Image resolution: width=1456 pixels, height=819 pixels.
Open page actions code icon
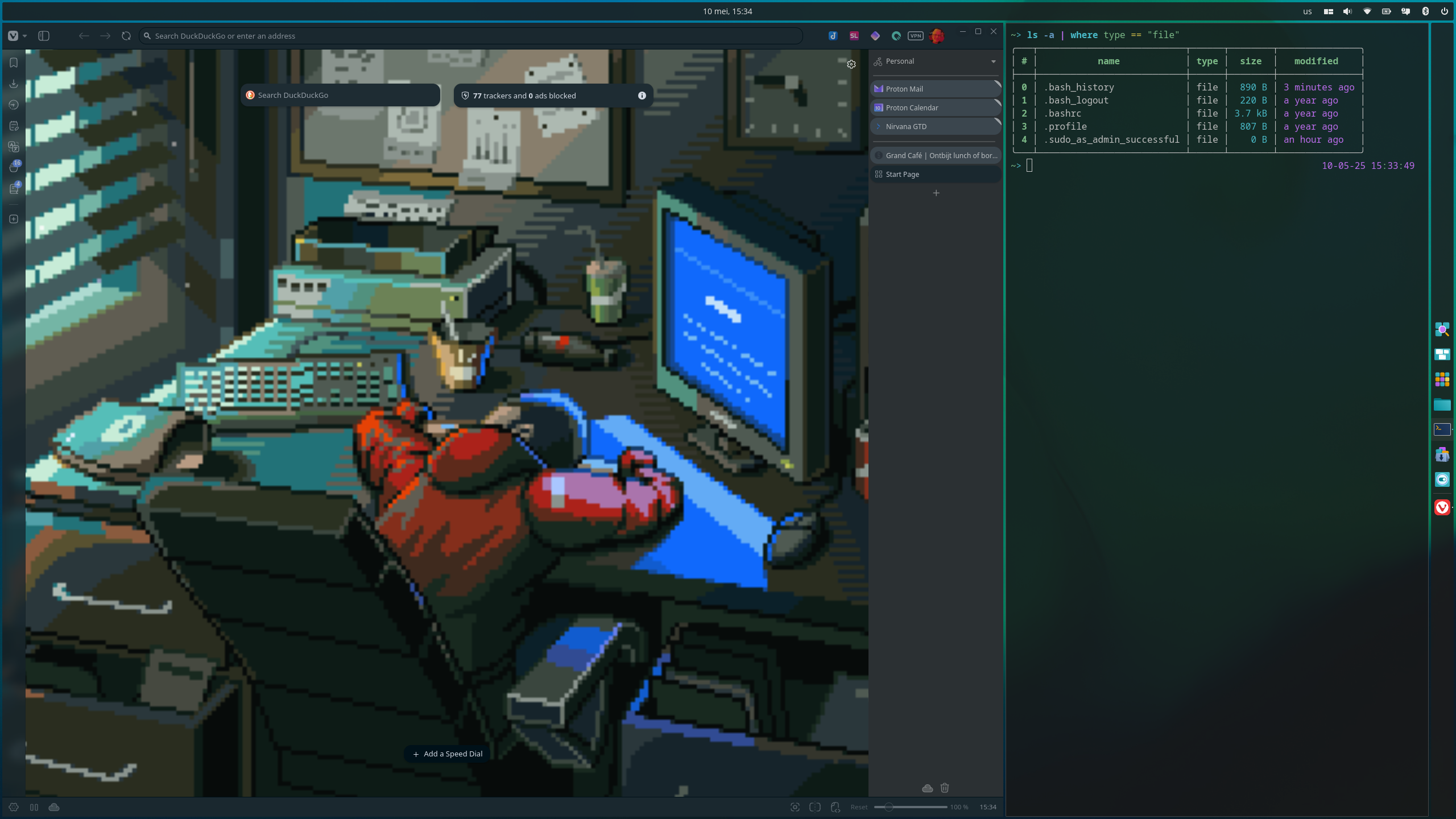pyautogui.click(x=835, y=807)
